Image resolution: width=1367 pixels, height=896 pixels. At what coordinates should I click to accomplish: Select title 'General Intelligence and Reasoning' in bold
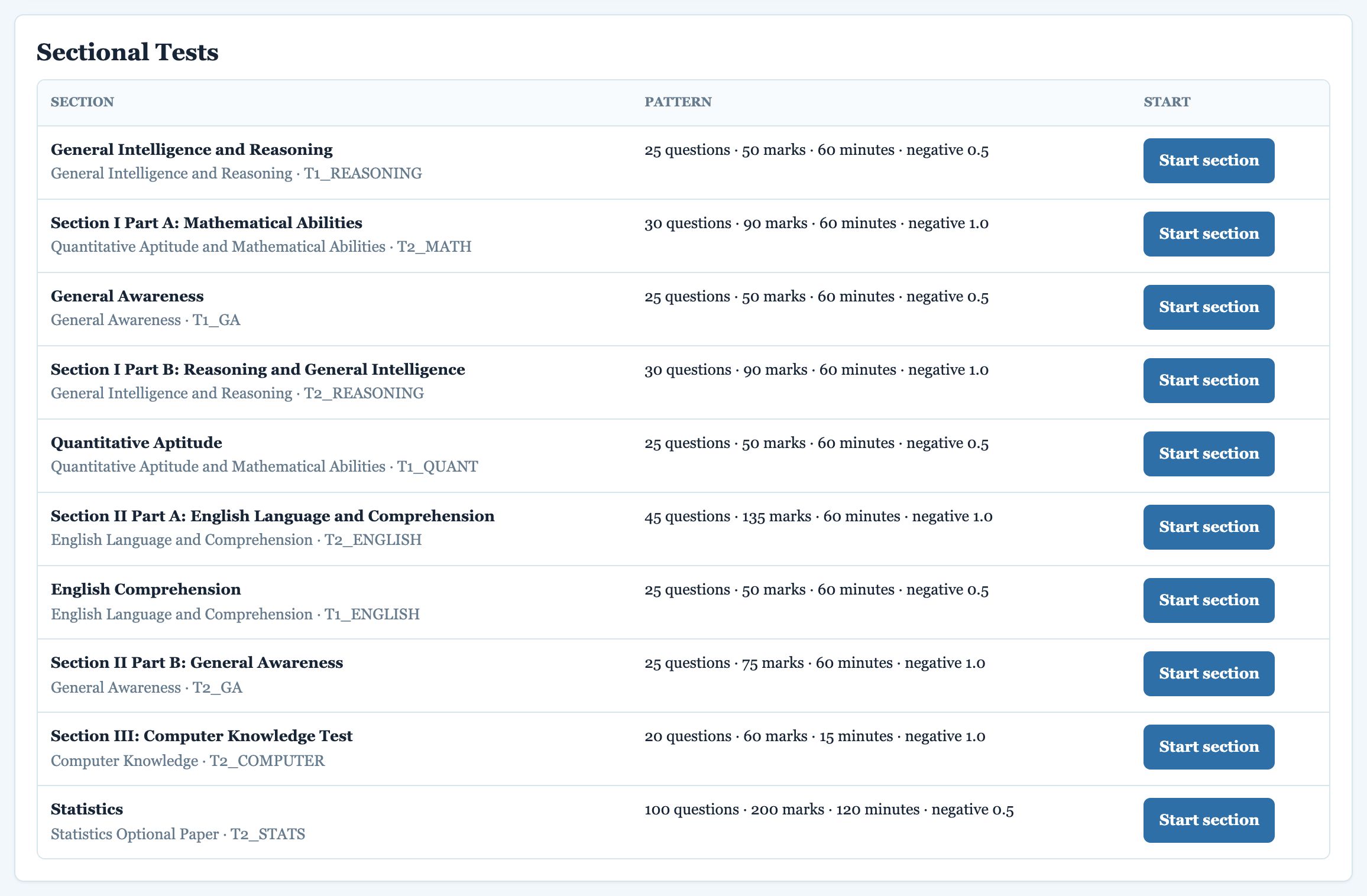pos(192,150)
